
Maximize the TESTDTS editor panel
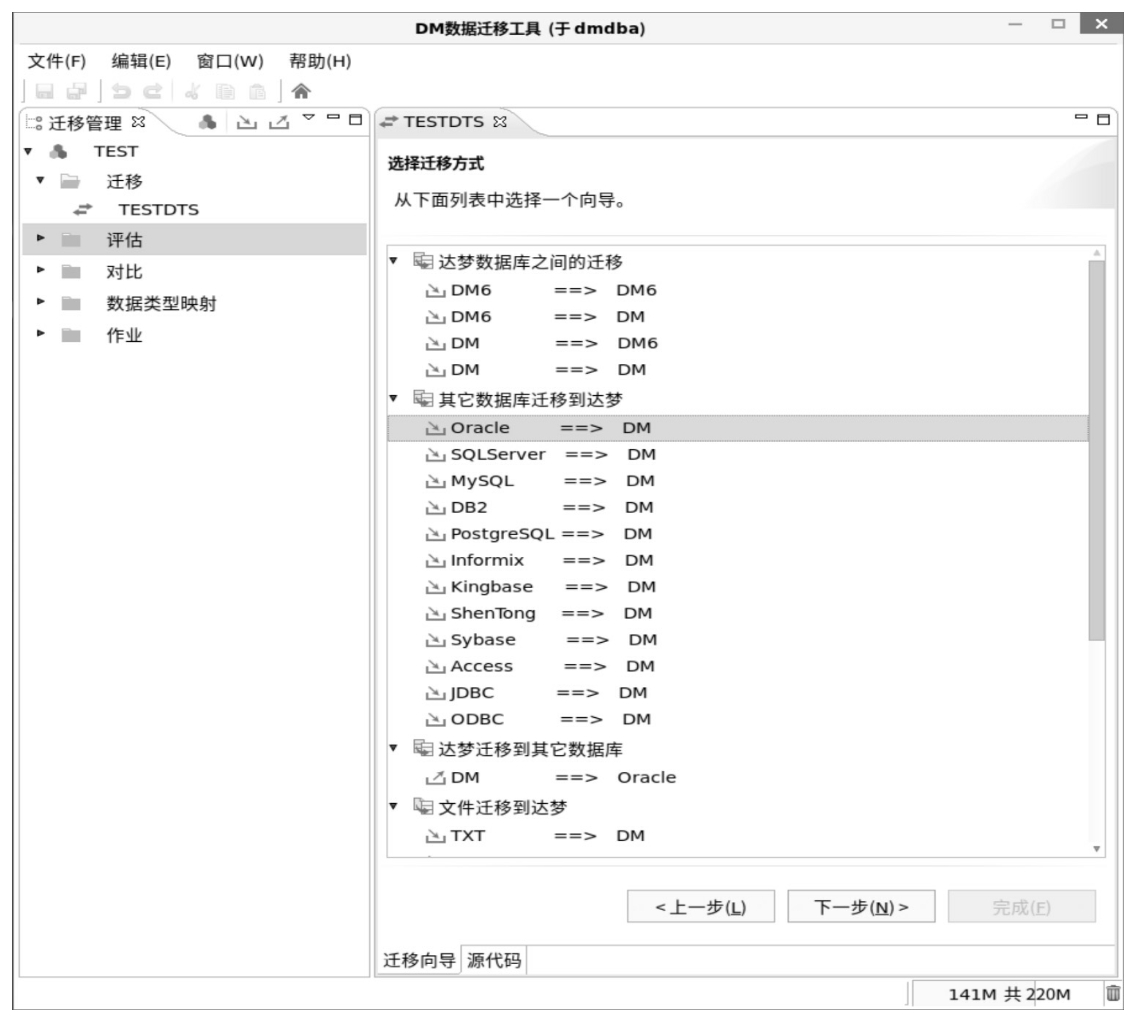pos(1105,121)
